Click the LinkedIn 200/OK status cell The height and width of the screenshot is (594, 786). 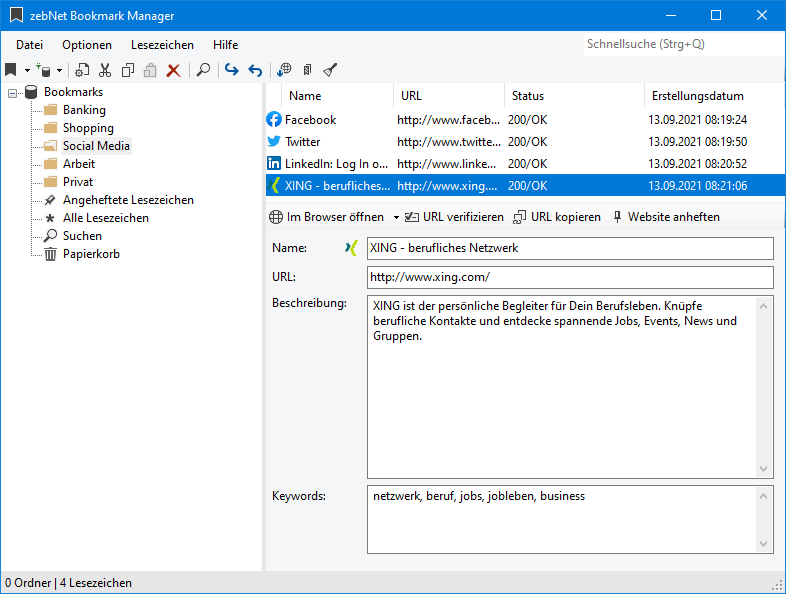coord(527,164)
